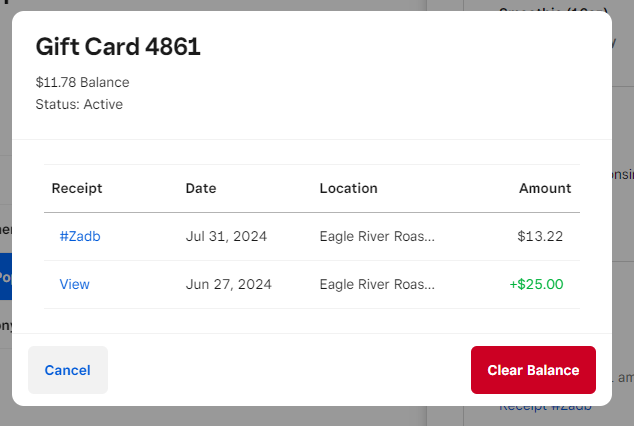Click the Receipt column header
Image resolution: width=634 pixels, height=426 pixels.
click(77, 188)
